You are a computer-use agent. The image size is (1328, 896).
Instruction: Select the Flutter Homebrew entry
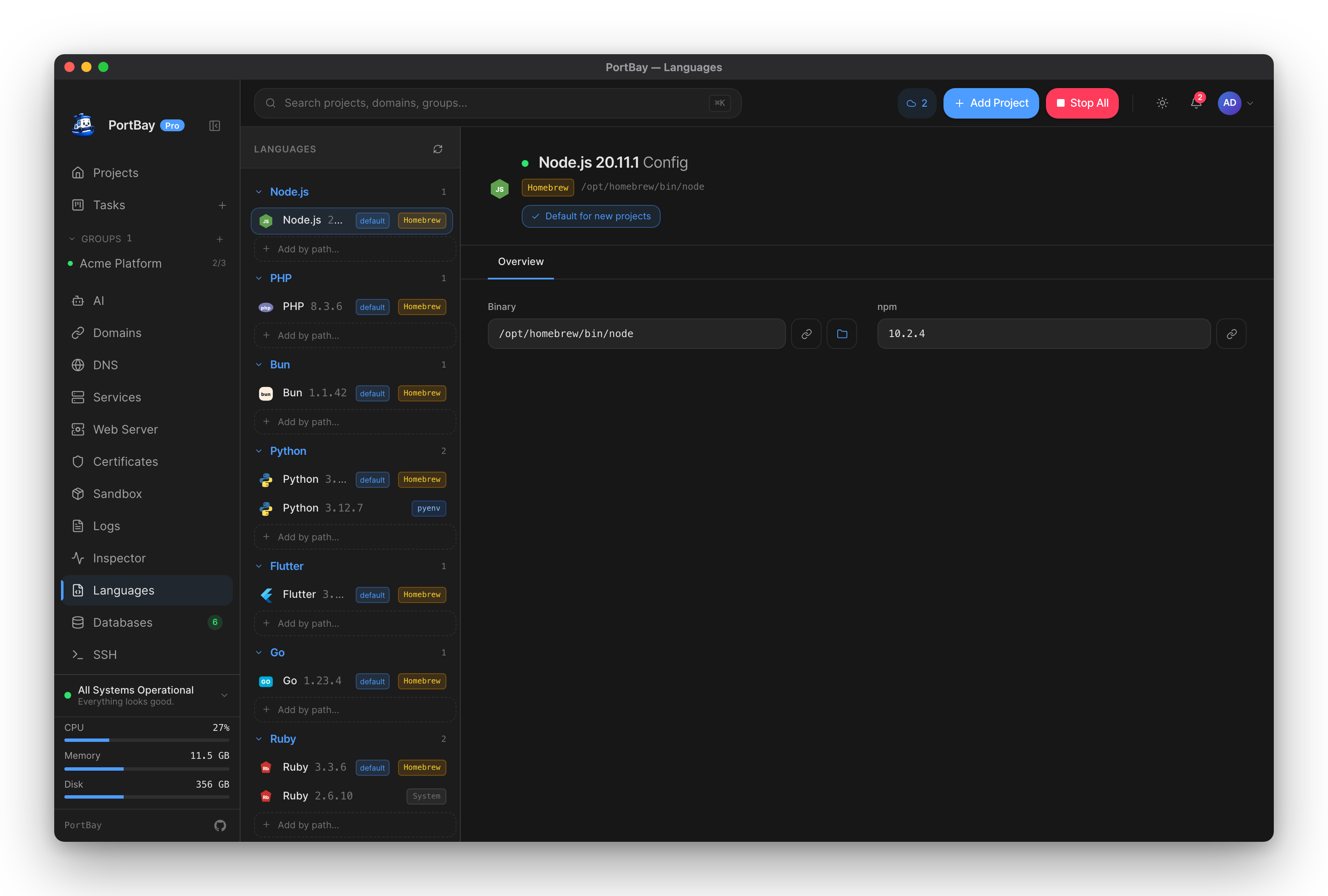[352, 595]
